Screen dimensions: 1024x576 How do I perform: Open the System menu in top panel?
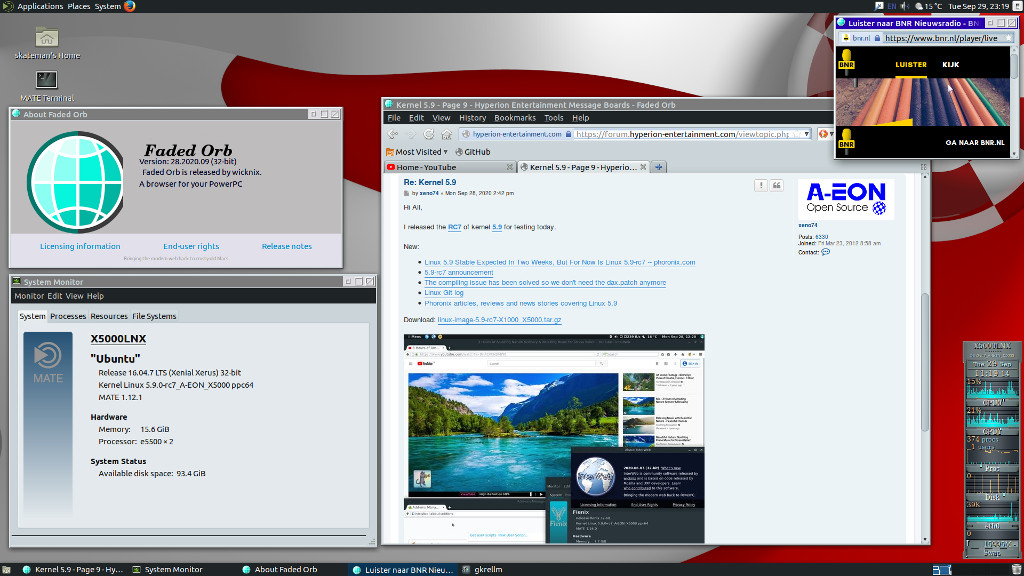[x=108, y=6]
